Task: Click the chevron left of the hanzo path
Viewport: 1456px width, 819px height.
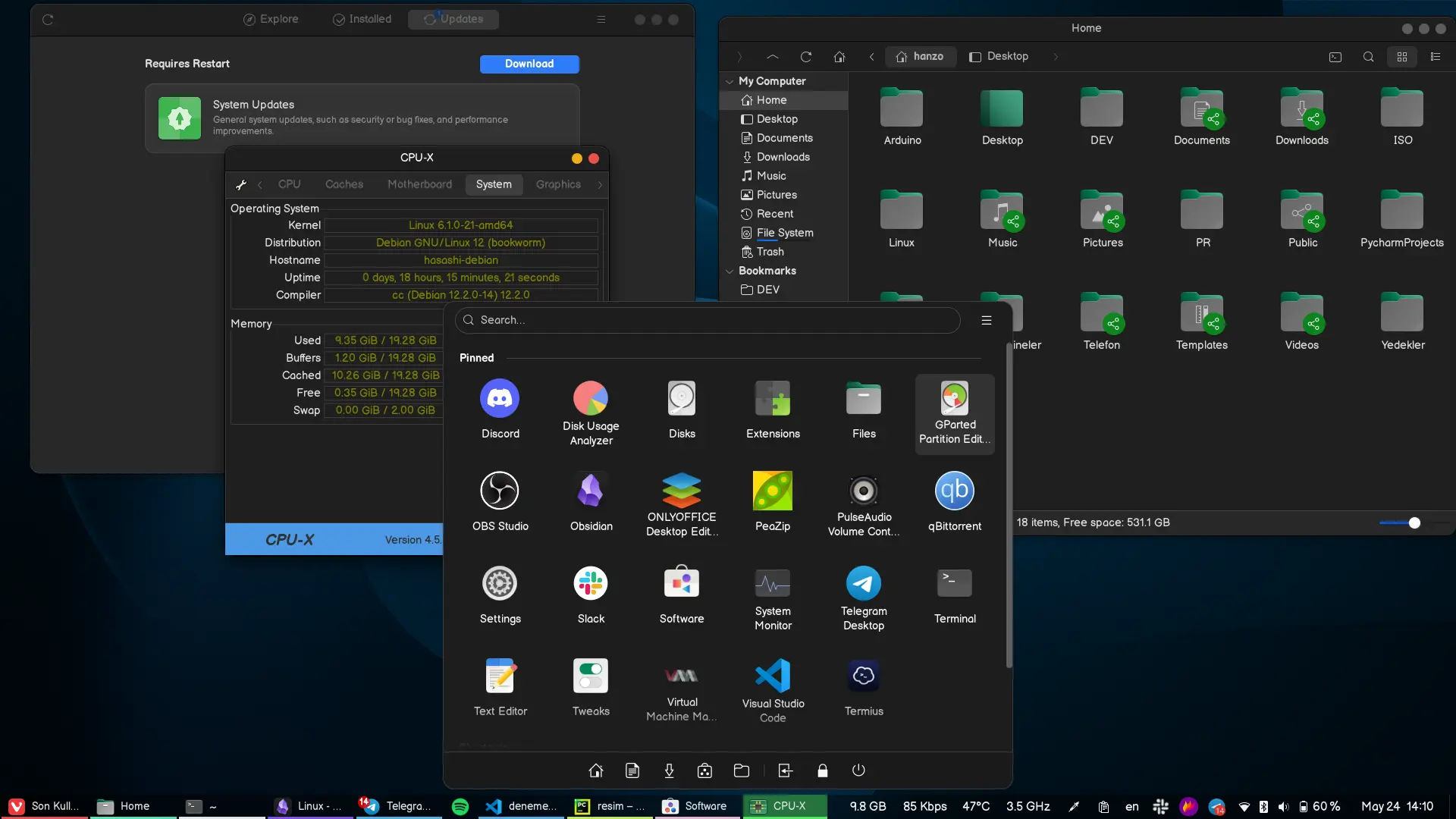Action: (x=871, y=57)
